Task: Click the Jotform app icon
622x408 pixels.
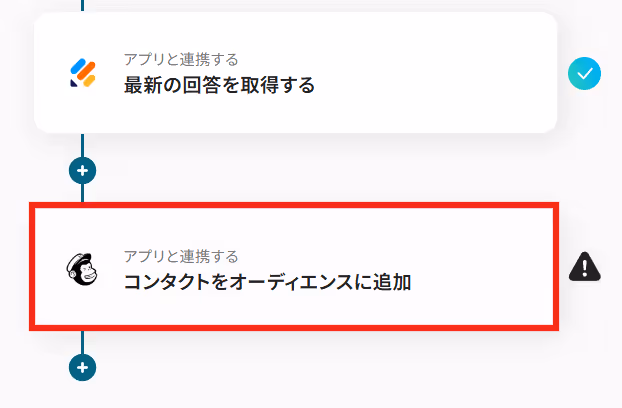Action: click(x=83, y=73)
